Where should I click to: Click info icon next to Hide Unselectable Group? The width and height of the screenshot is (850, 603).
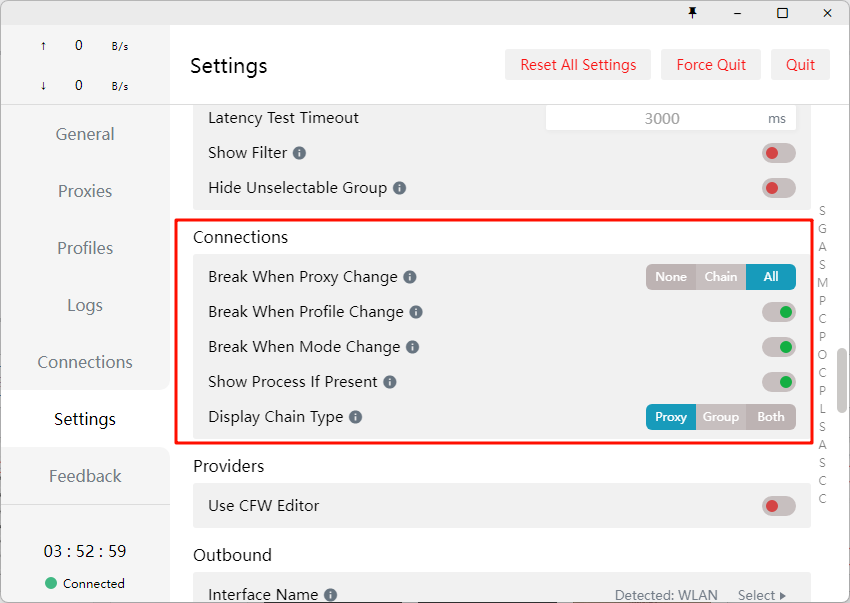coord(399,188)
